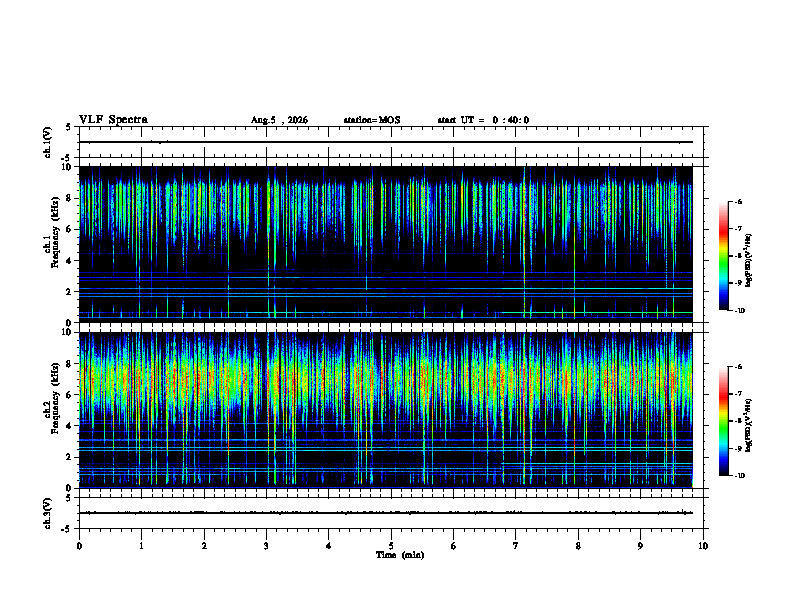Click the ch.3 voltage waveform trace

385,513
